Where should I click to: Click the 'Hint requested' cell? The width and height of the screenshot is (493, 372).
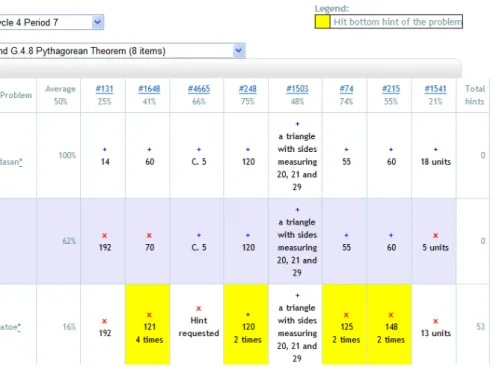click(197, 324)
